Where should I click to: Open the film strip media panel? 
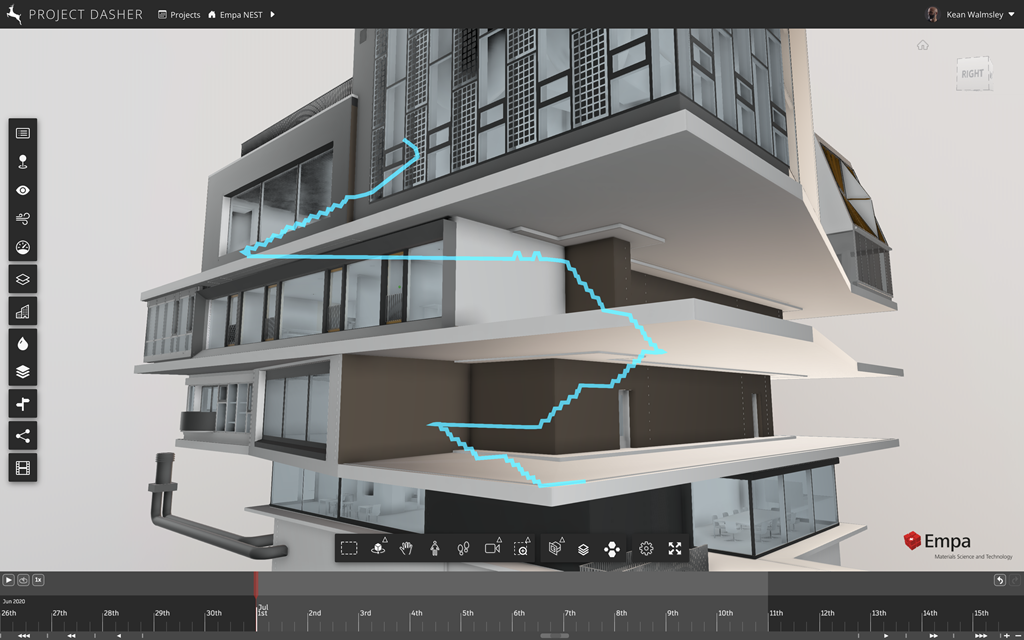pos(23,466)
